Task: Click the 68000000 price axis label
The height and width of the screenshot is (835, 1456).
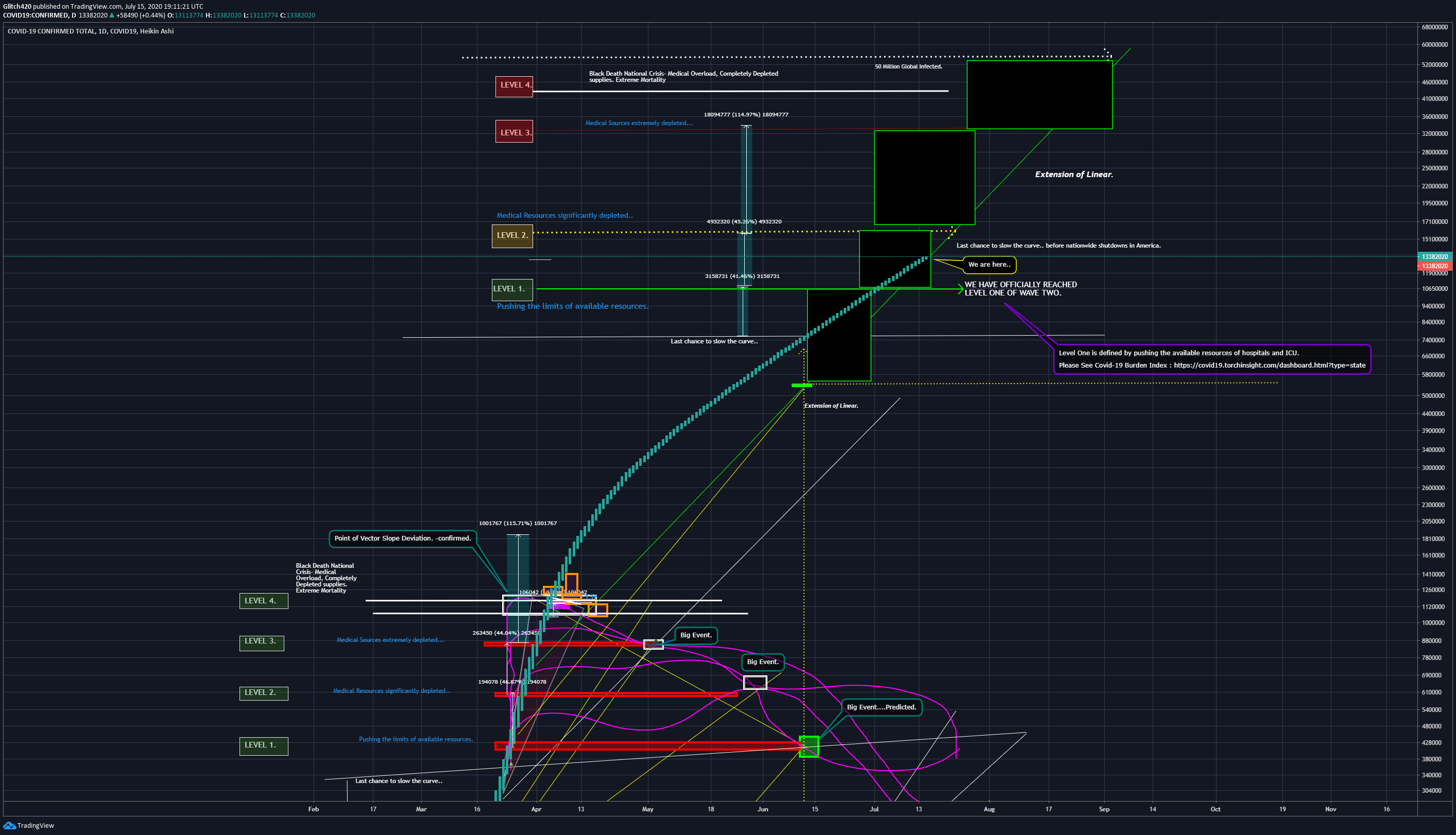Action: point(1435,27)
